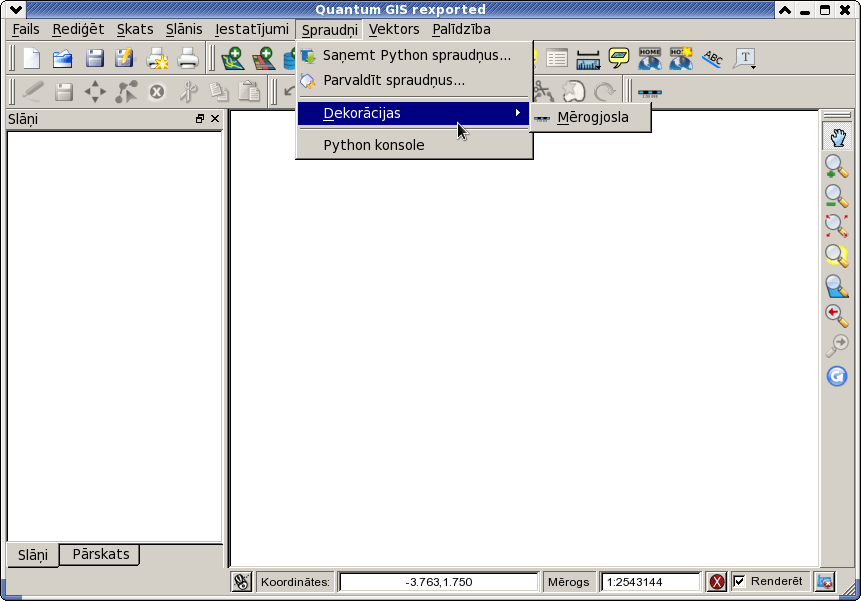The width and height of the screenshot is (861, 601).
Task: Save project with the floppy disk icon
Action: pos(94,58)
